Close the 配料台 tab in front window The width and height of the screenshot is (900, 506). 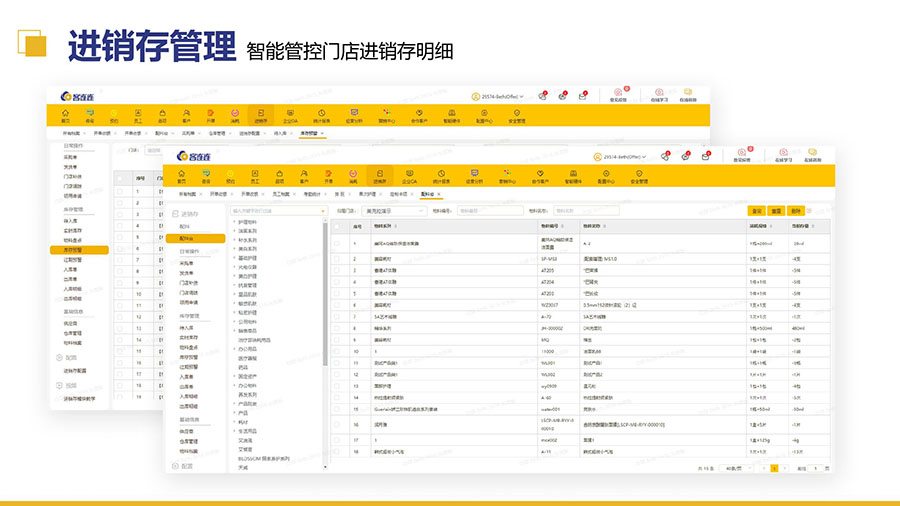pos(439,194)
